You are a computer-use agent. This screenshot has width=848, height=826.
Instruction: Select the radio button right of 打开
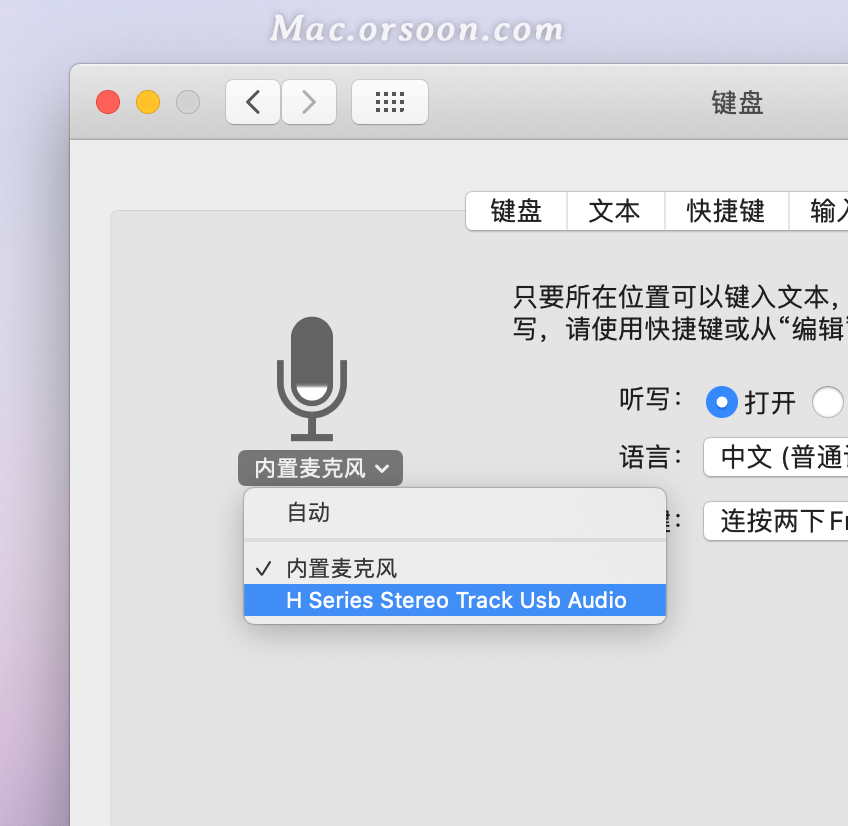(828, 402)
